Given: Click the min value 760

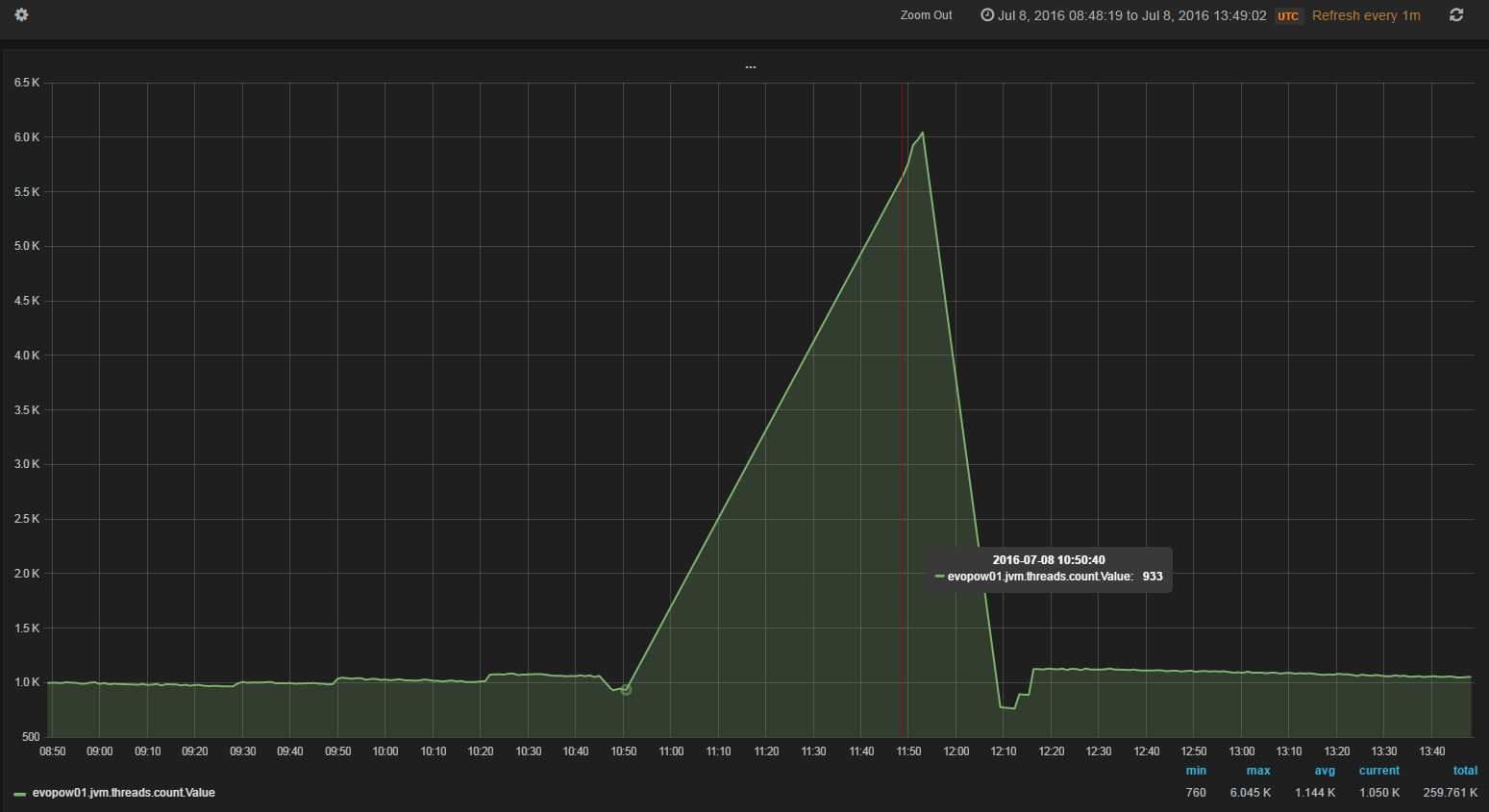Looking at the screenshot, I should (x=1196, y=793).
